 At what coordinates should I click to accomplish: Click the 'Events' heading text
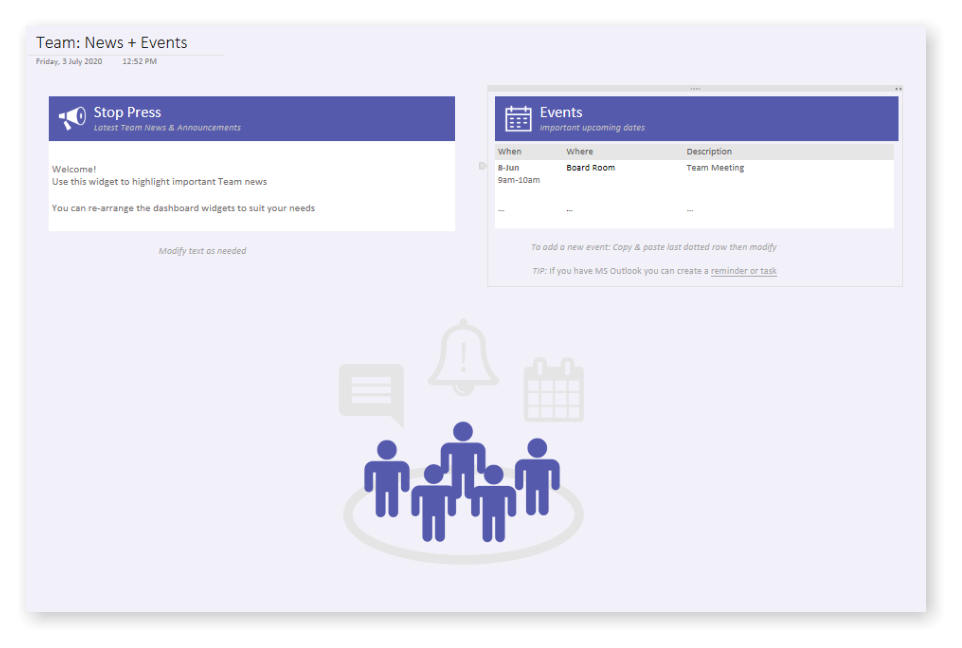561,112
